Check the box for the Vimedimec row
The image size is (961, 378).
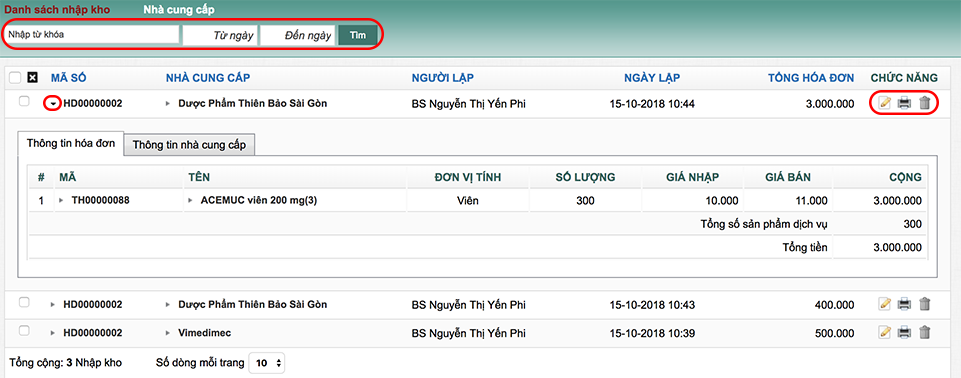click(24, 331)
